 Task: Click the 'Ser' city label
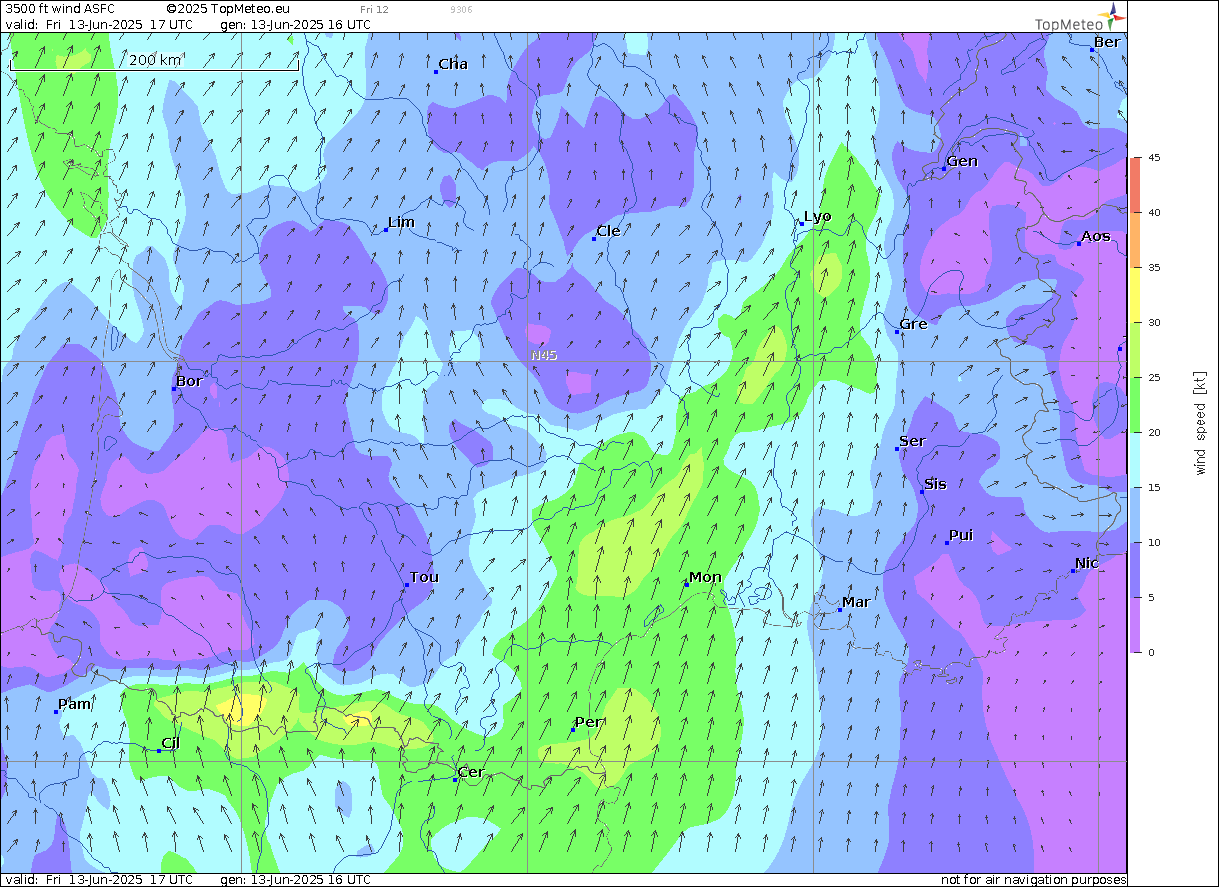tap(912, 441)
